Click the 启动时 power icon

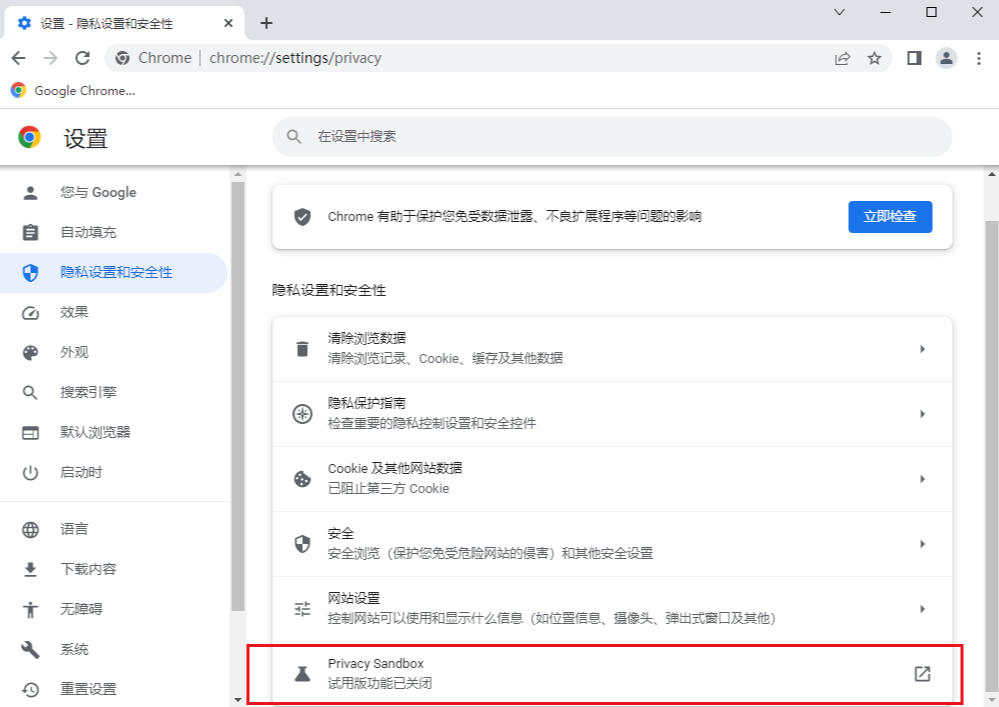(30, 473)
